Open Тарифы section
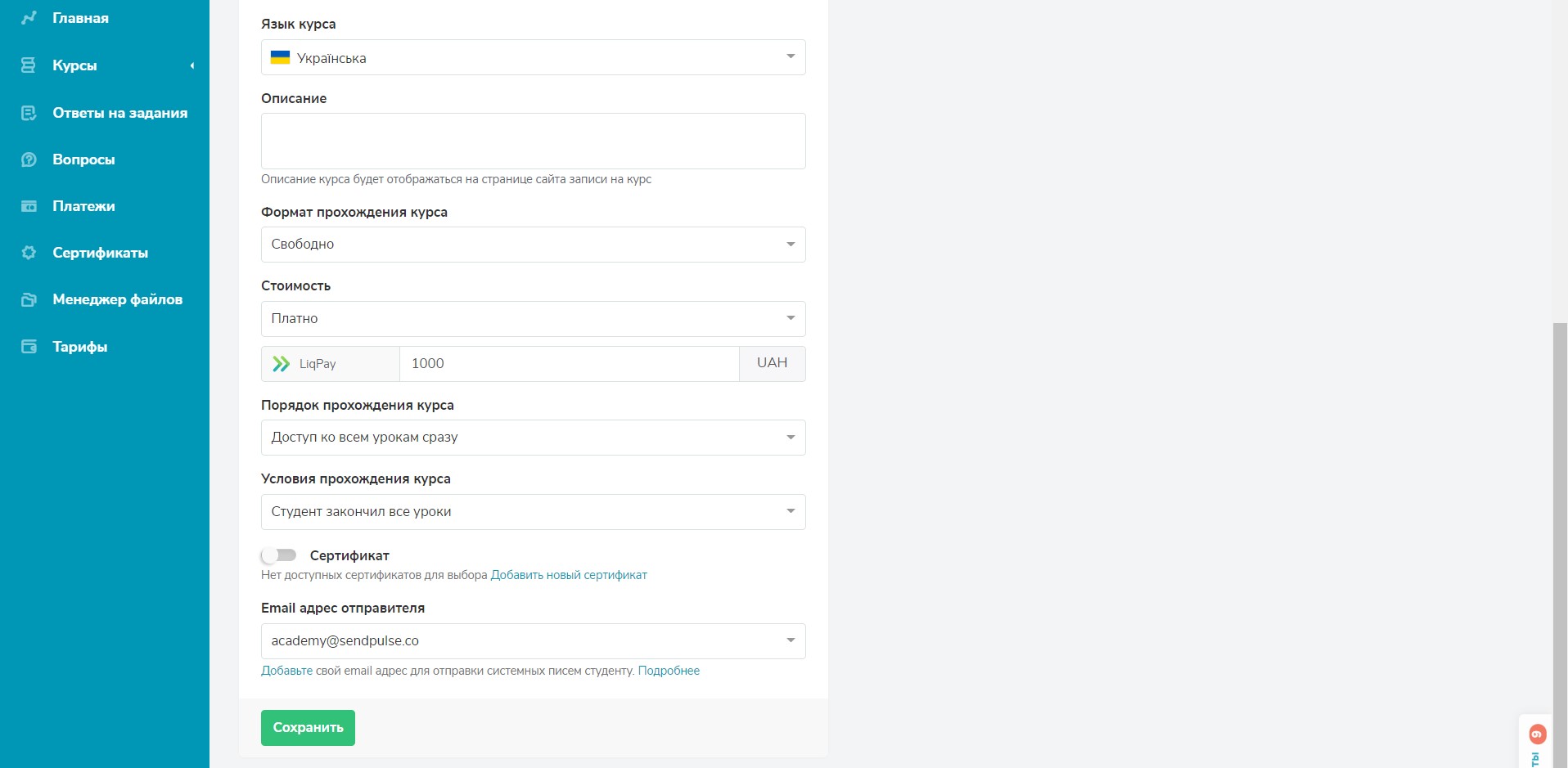Image resolution: width=1568 pixels, height=768 pixels. click(x=79, y=347)
